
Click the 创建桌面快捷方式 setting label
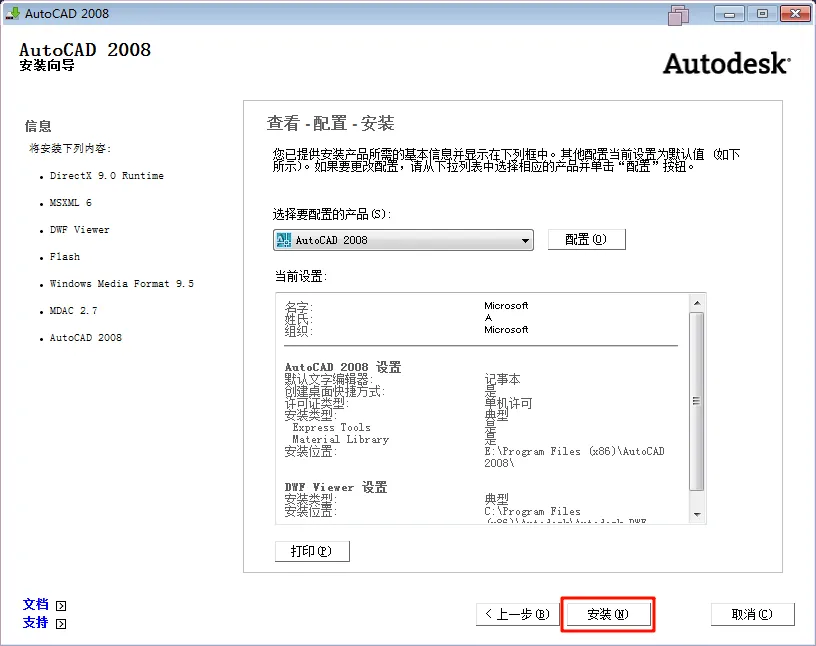(335, 391)
